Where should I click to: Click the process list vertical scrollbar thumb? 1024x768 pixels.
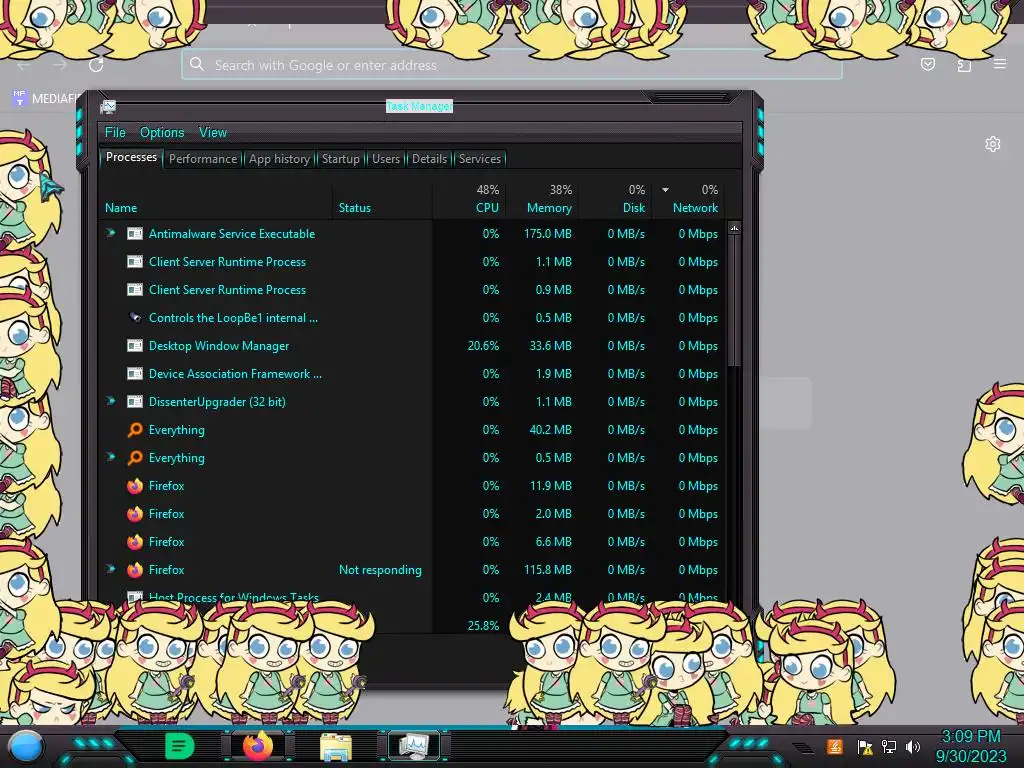tap(735, 300)
